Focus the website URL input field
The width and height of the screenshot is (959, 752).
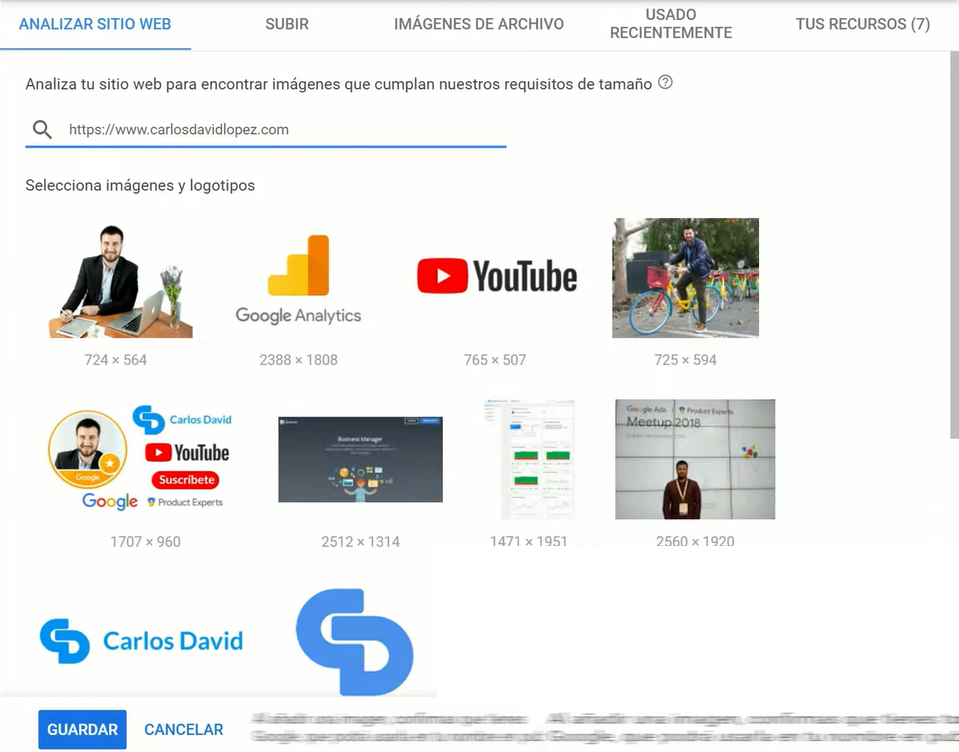(x=266, y=130)
